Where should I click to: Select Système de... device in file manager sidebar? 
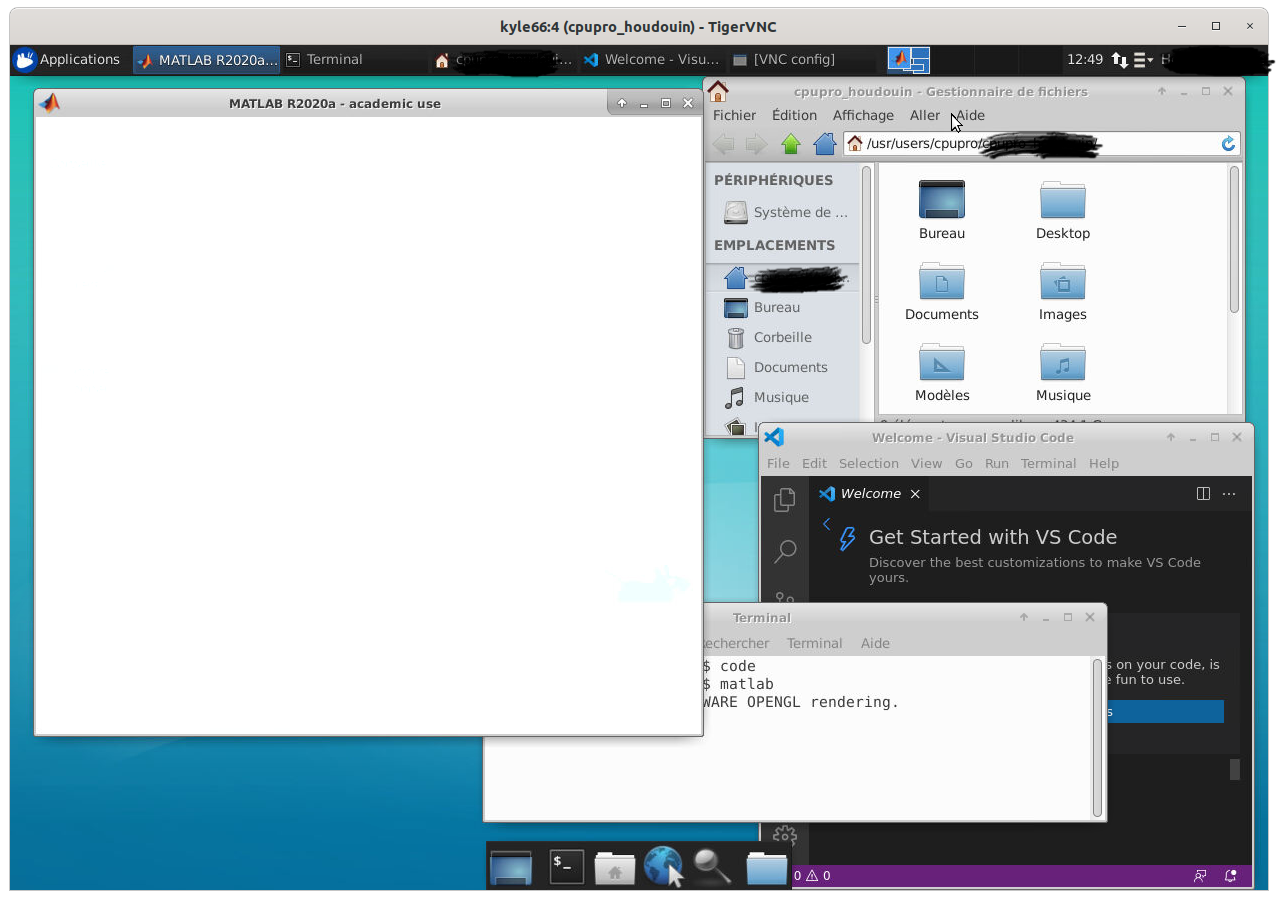point(785,212)
